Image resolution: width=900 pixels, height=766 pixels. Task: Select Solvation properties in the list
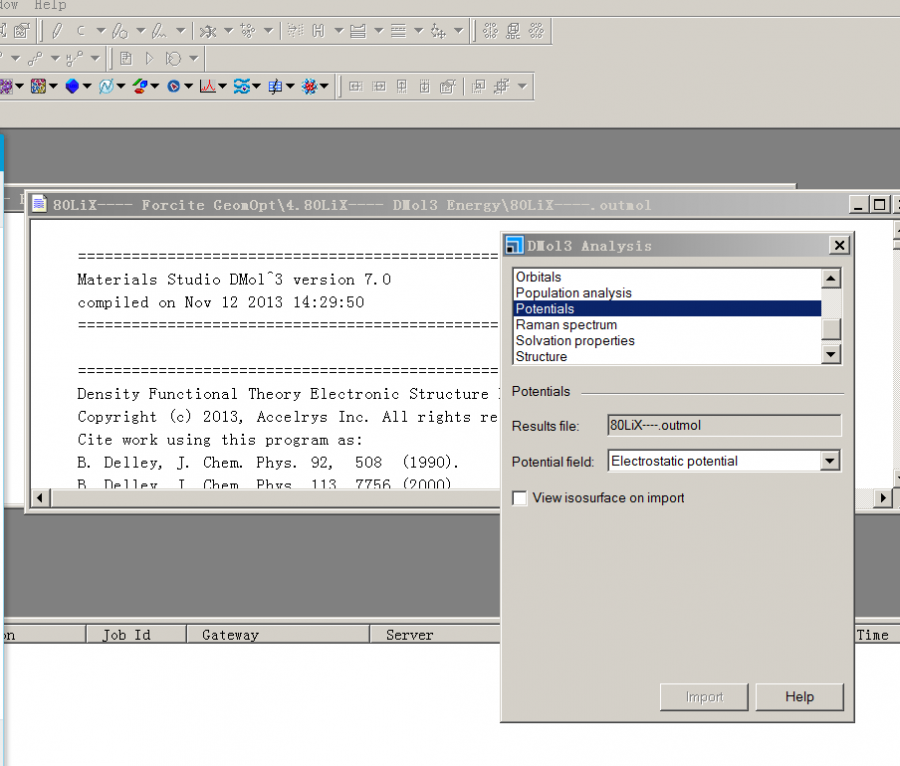click(x=667, y=340)
